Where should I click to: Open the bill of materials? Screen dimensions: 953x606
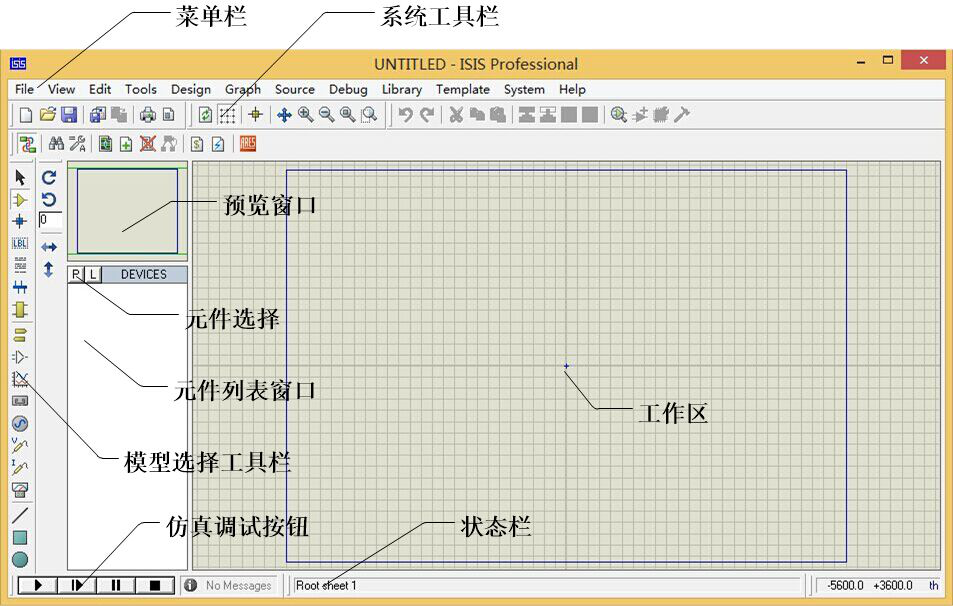[197, 144]
